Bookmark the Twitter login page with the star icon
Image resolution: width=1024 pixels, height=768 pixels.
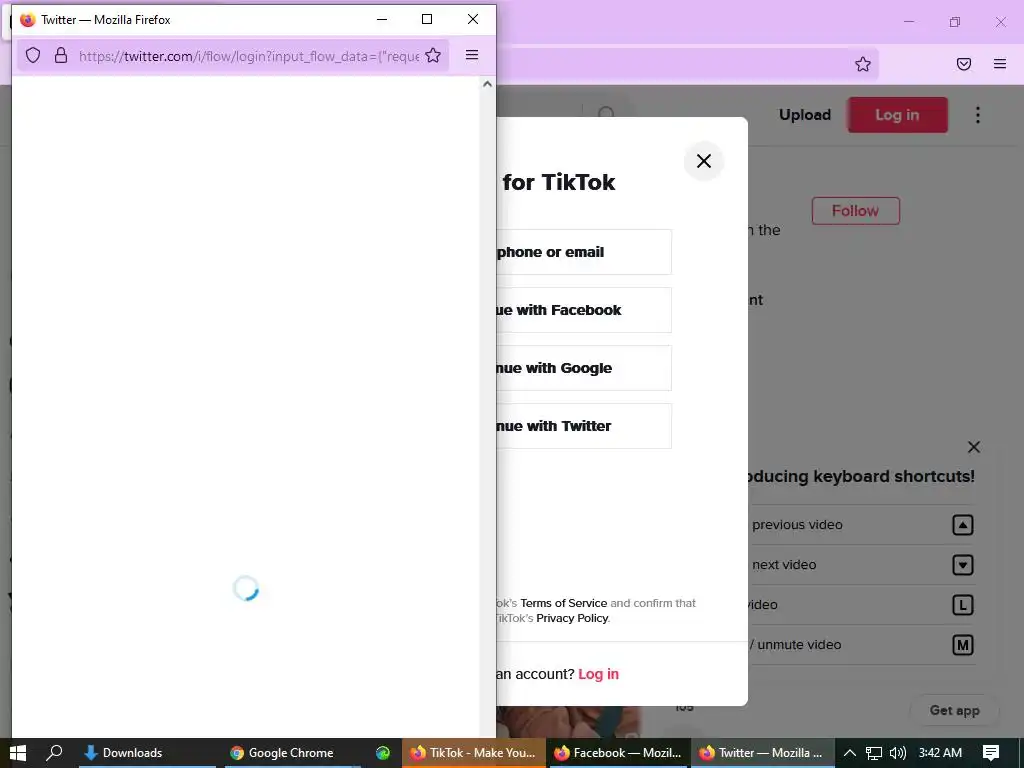pyautogui.click(x=433, y=56)
